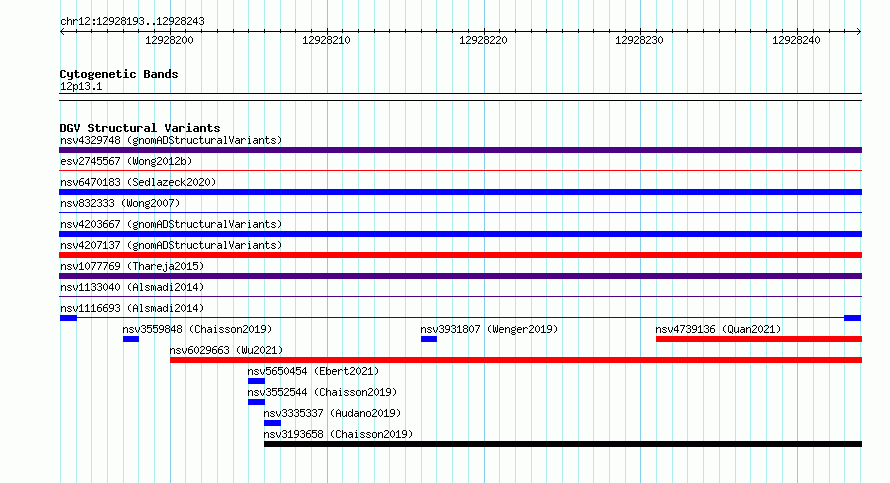Click the nsv1116693 (Alsmadi2014) label
This screenshot has height=483, width=890.
(x=132, y=308)
